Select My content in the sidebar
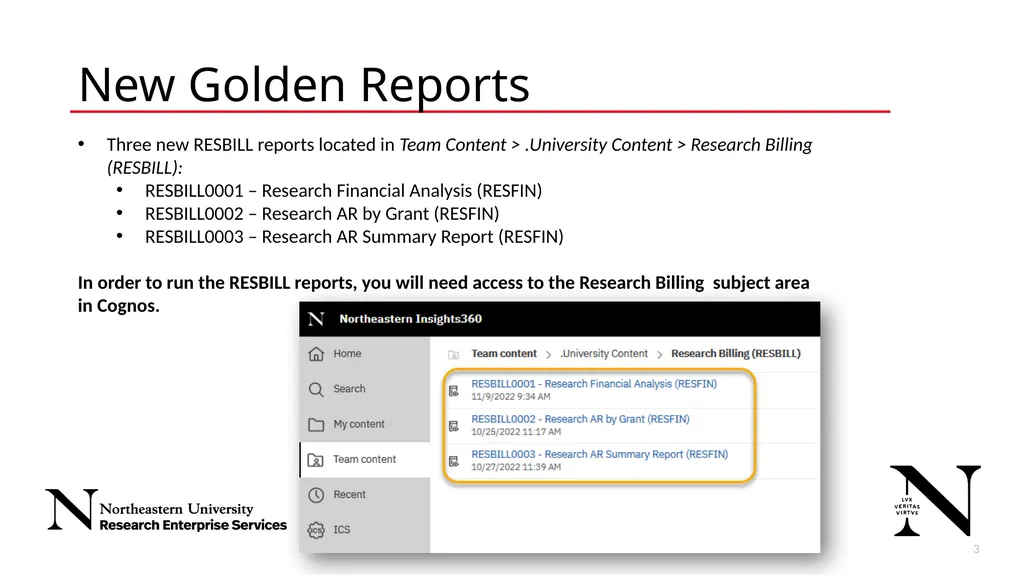The width and height of the screenshot is (1024, 575). coord(364,424)
